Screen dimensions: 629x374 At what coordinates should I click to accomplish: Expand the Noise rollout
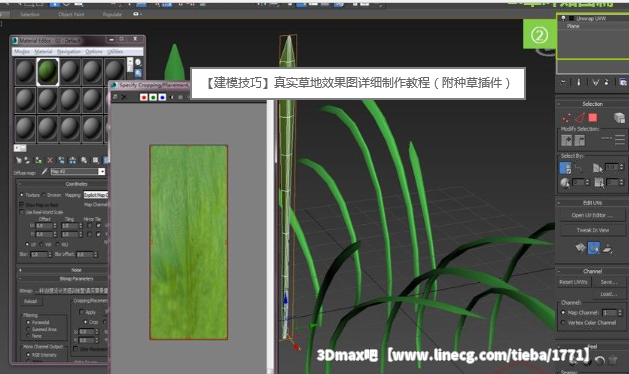tap(62, 270)
